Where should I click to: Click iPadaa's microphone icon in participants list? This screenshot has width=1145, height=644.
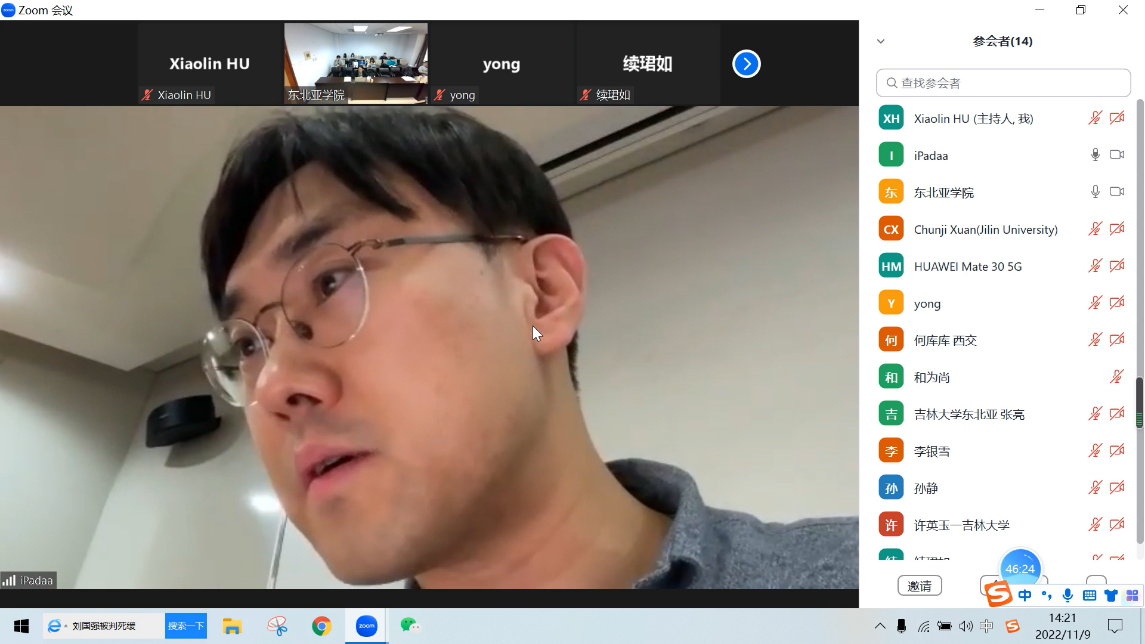click(1095, 155)
